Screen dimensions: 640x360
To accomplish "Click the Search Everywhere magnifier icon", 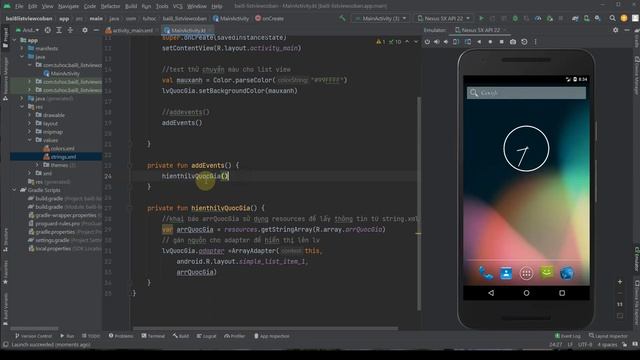I will coord(612,18).
